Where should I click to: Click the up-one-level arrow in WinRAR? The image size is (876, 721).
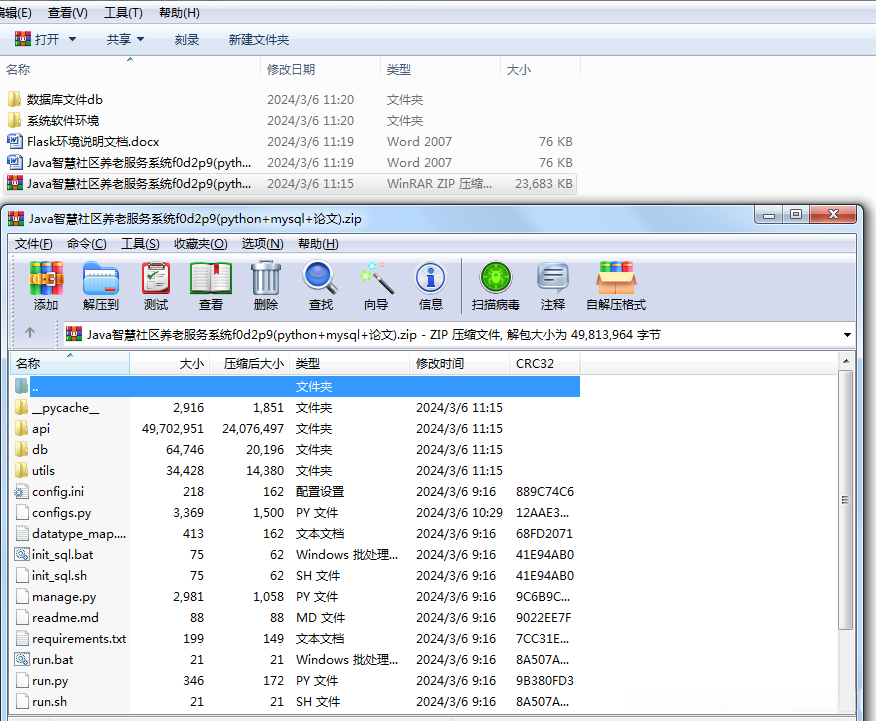(x=30, y=333)
